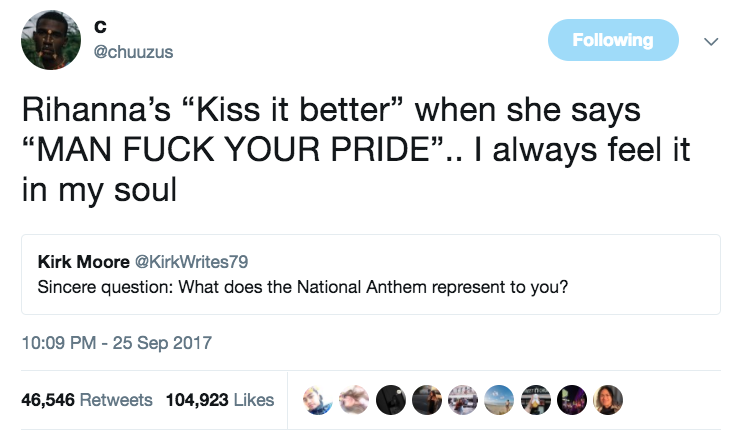This screenshot has width=744, height=437.
Task: Open eighth liker avatar with purple lights
Action: pyautogui.click(x=572, y=400)
